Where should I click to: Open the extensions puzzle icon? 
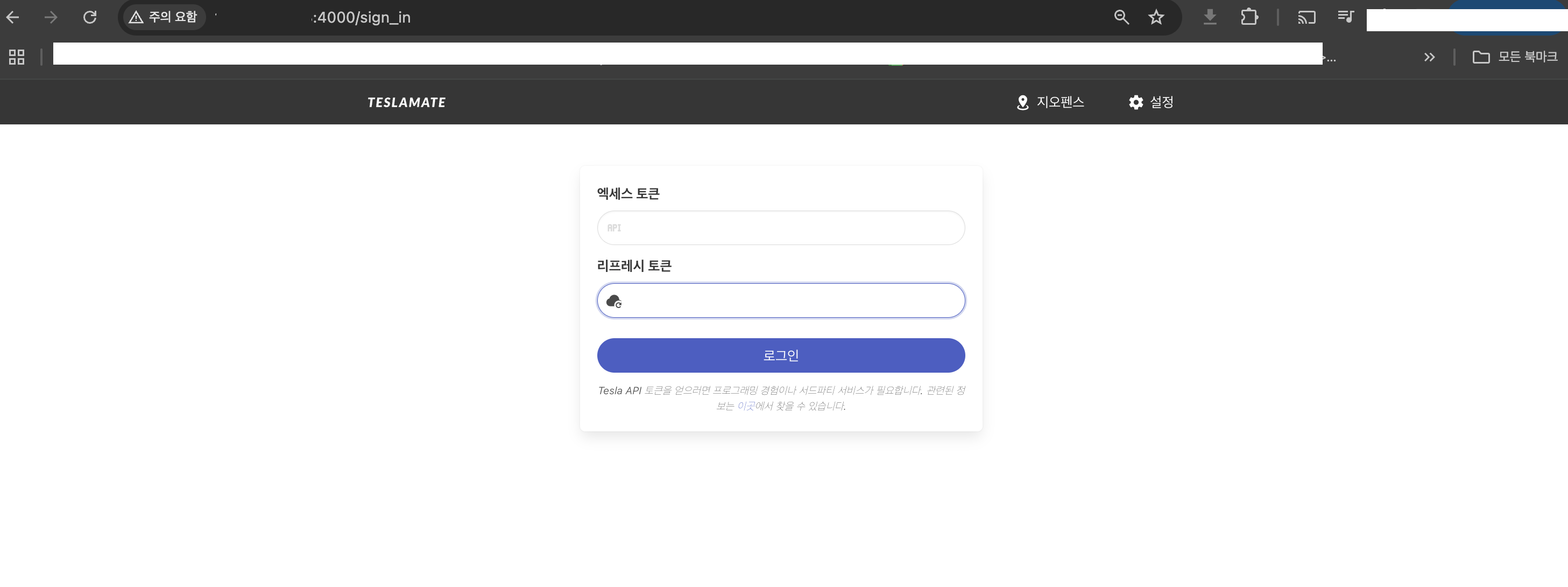point(1249,17)
